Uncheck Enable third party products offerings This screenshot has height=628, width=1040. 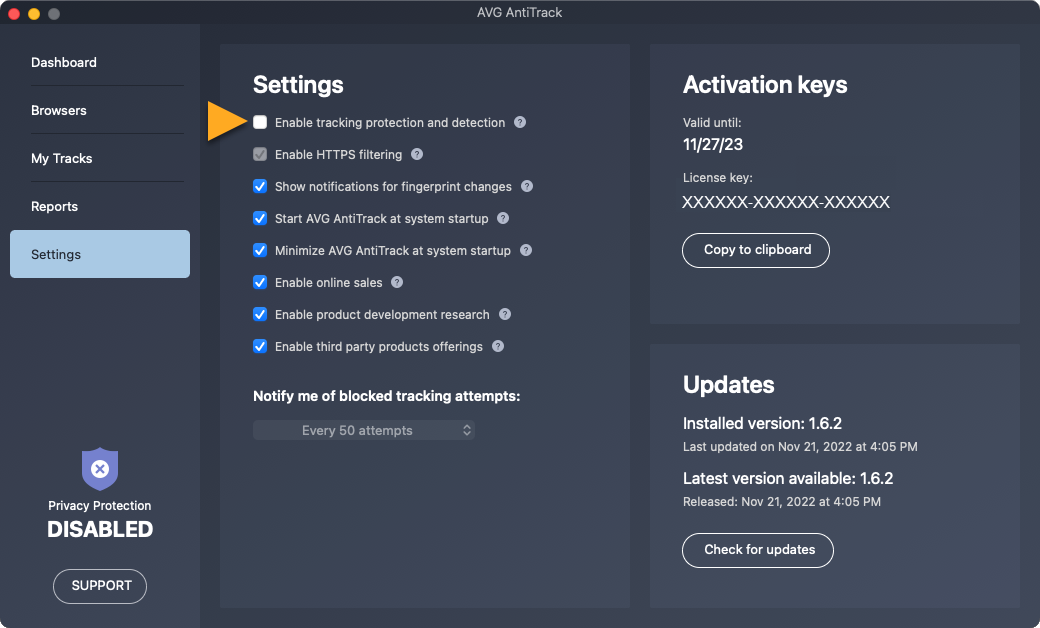[260, 347]
